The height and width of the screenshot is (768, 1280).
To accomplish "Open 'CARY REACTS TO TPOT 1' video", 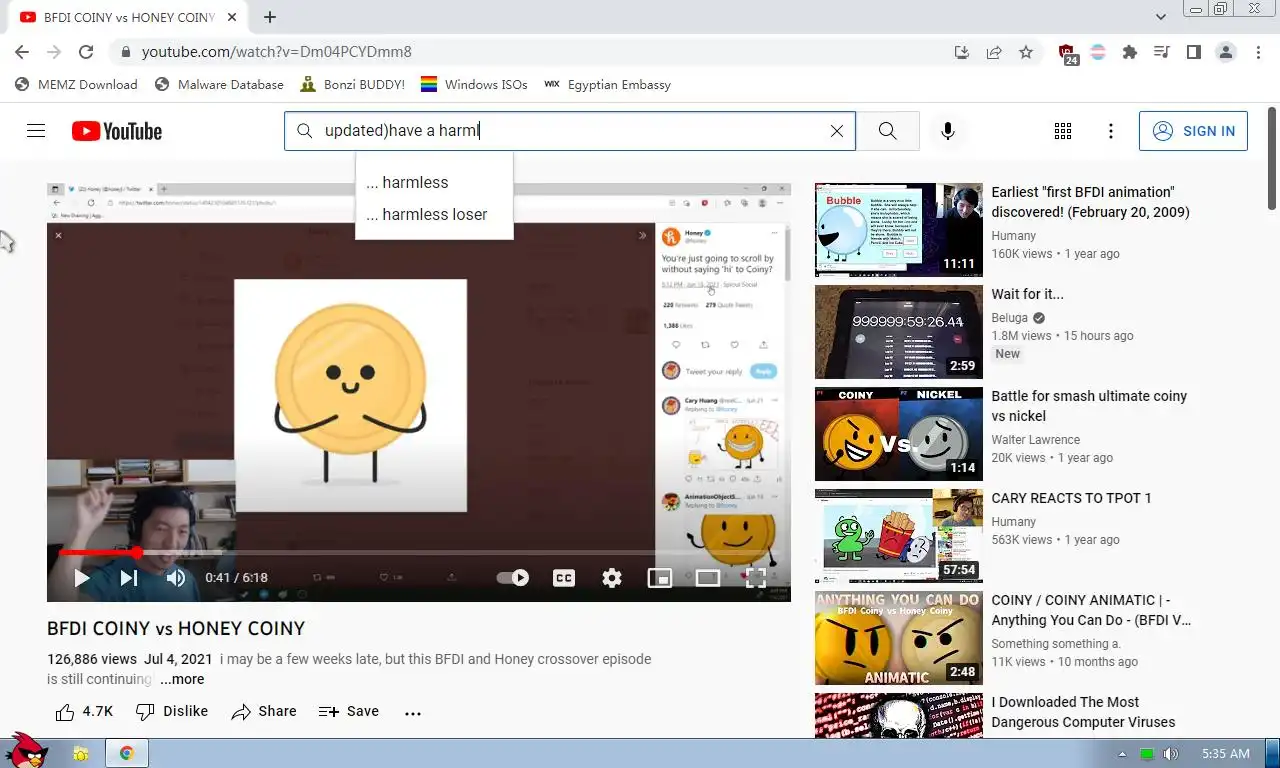I will [x=1071, y=498].
